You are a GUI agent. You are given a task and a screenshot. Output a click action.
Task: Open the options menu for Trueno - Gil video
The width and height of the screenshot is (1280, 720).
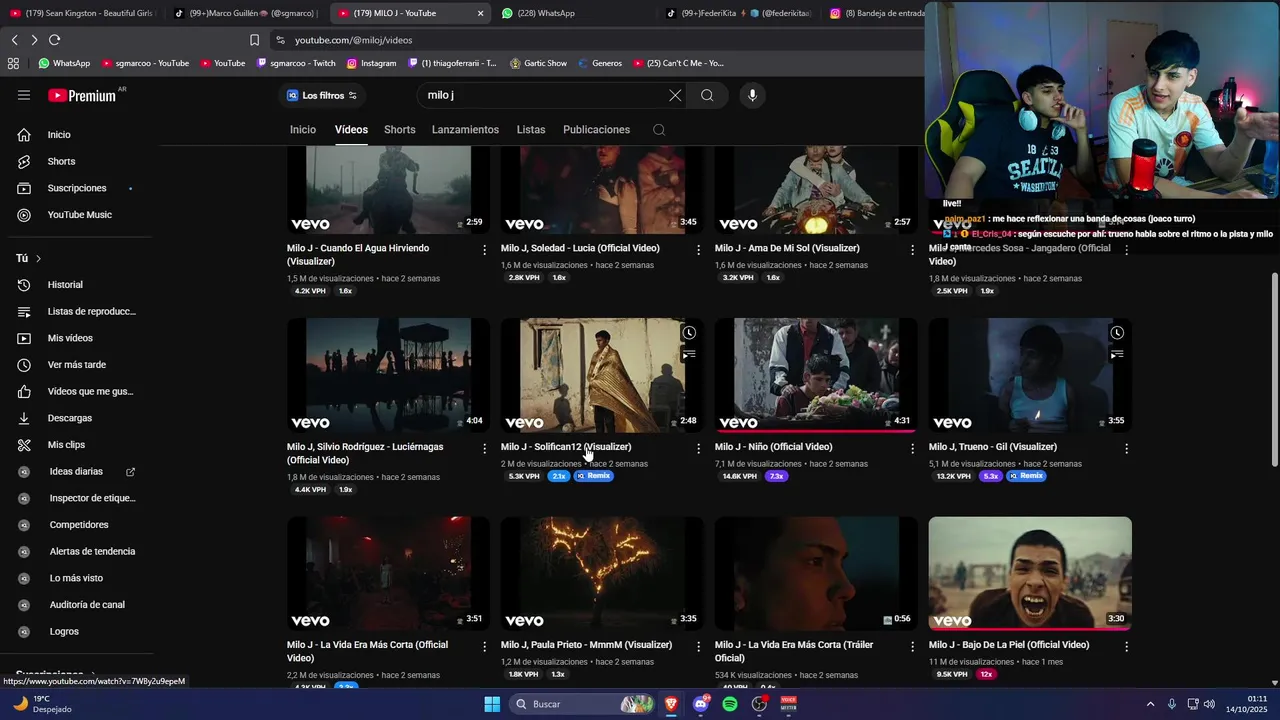pyautogui.click(x=1126, y=448)
